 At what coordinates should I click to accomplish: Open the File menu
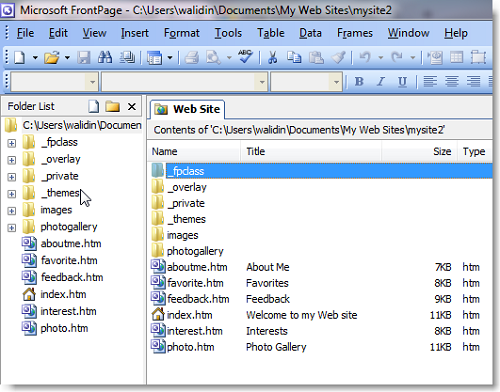(x=25, y=33)
